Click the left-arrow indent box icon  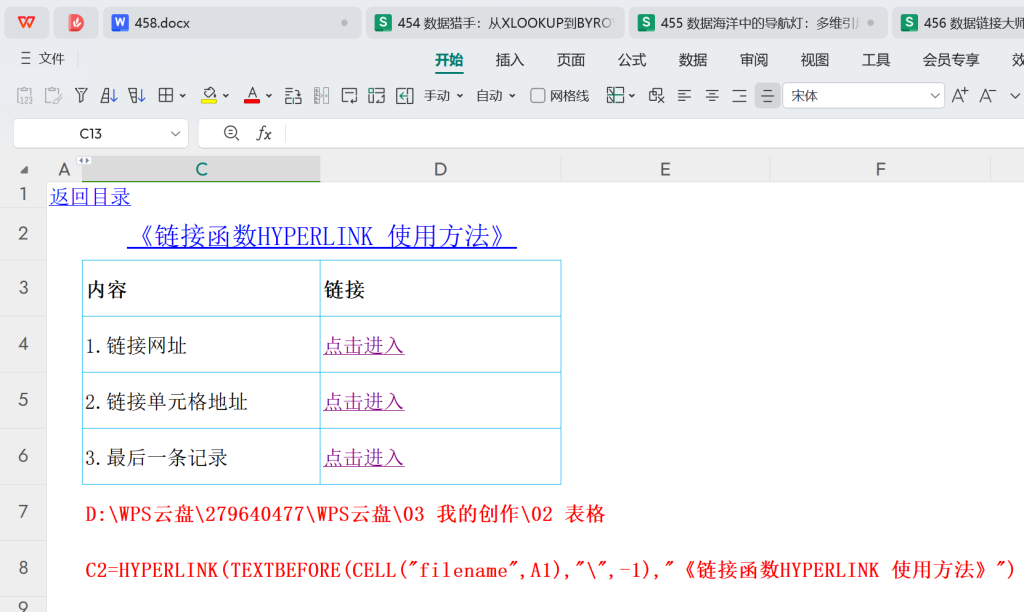coord(404,96)
